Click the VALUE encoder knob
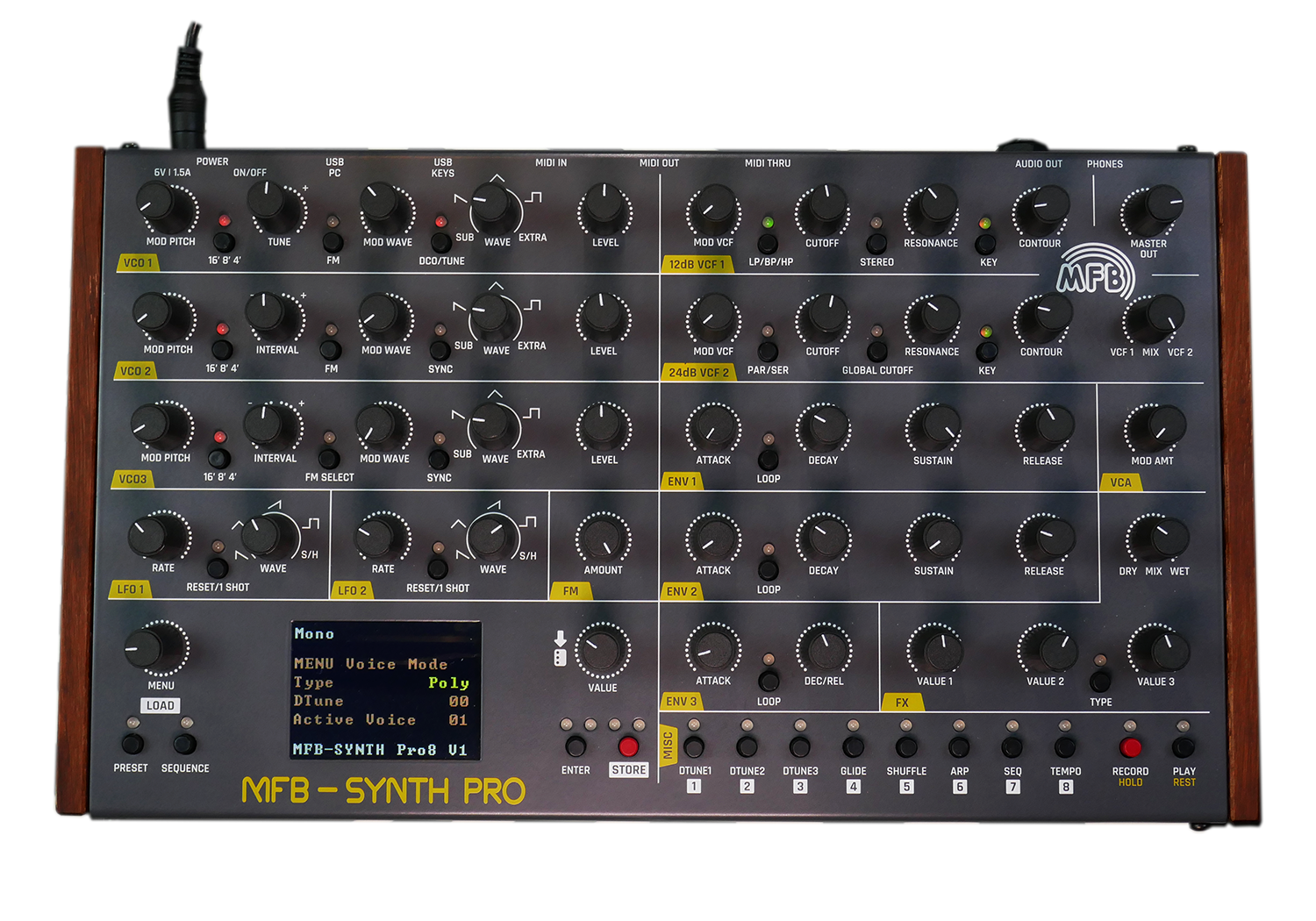Screen dimensions: 1316x921 (603, 650)
